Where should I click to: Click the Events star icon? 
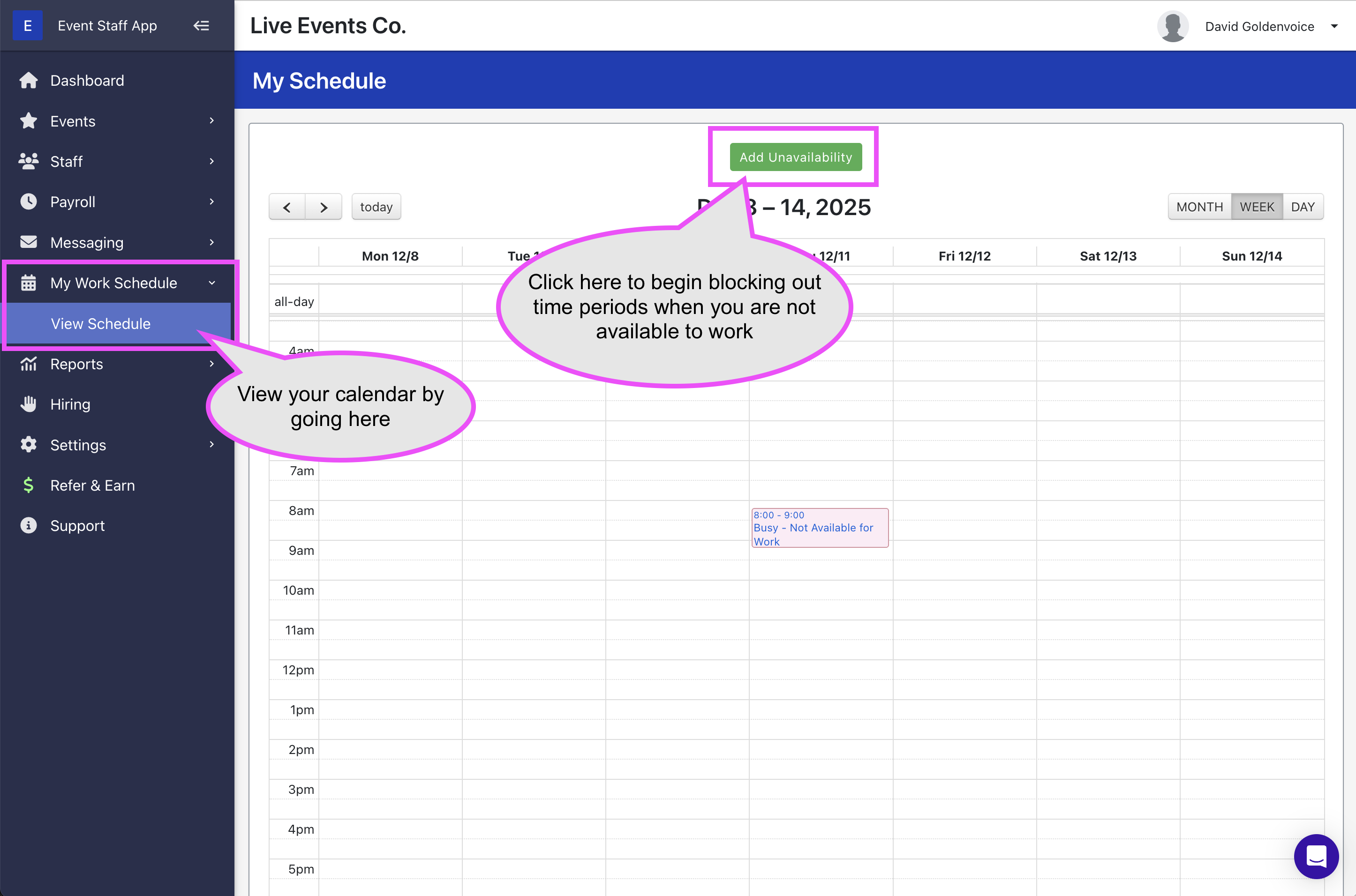(x=28, y=121)
